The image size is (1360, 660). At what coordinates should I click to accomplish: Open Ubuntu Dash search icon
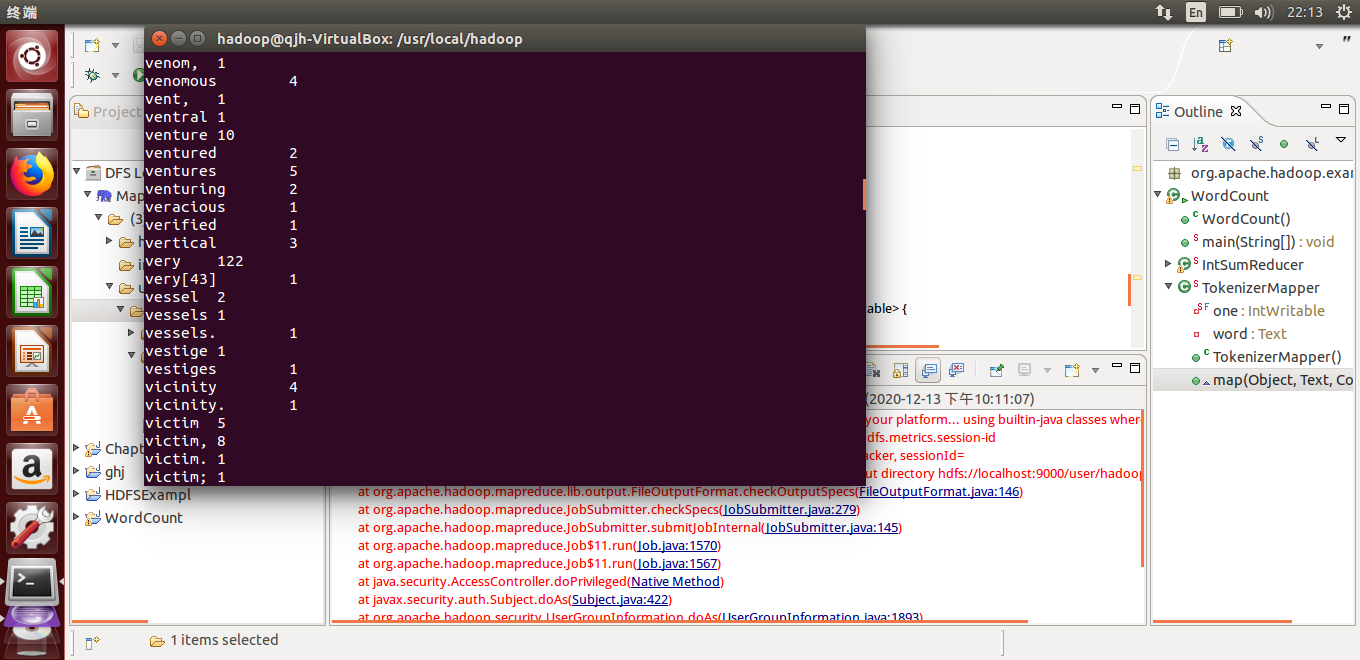coord(32,55)
